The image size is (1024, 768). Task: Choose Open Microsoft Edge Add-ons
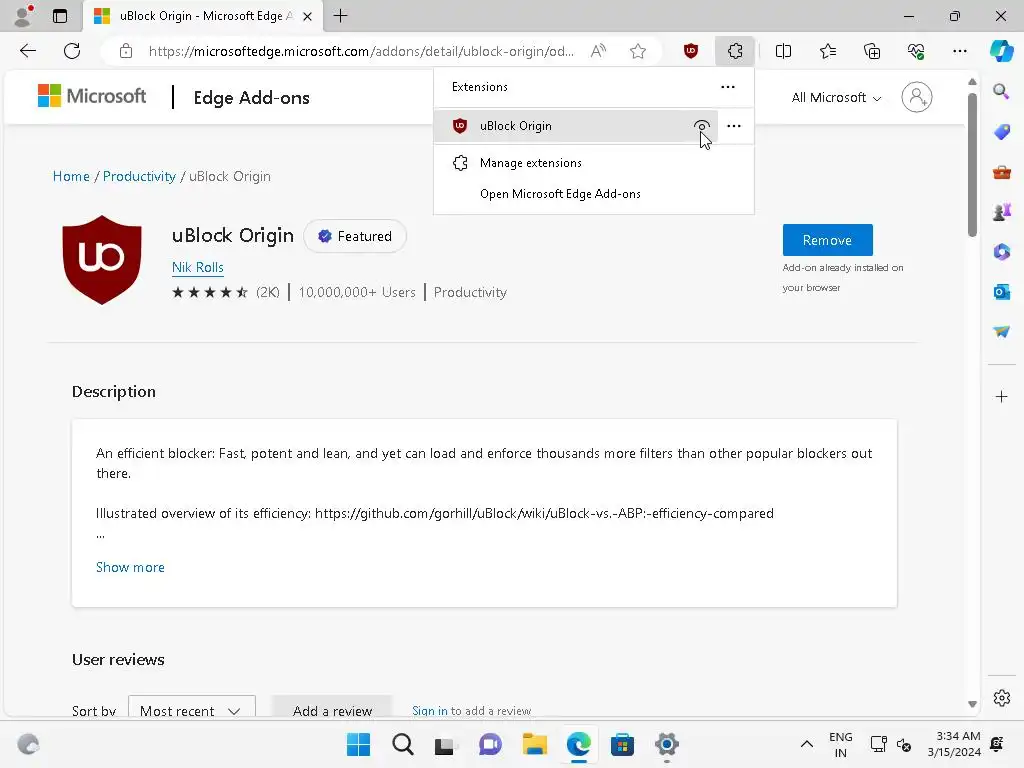click(594, 194)
